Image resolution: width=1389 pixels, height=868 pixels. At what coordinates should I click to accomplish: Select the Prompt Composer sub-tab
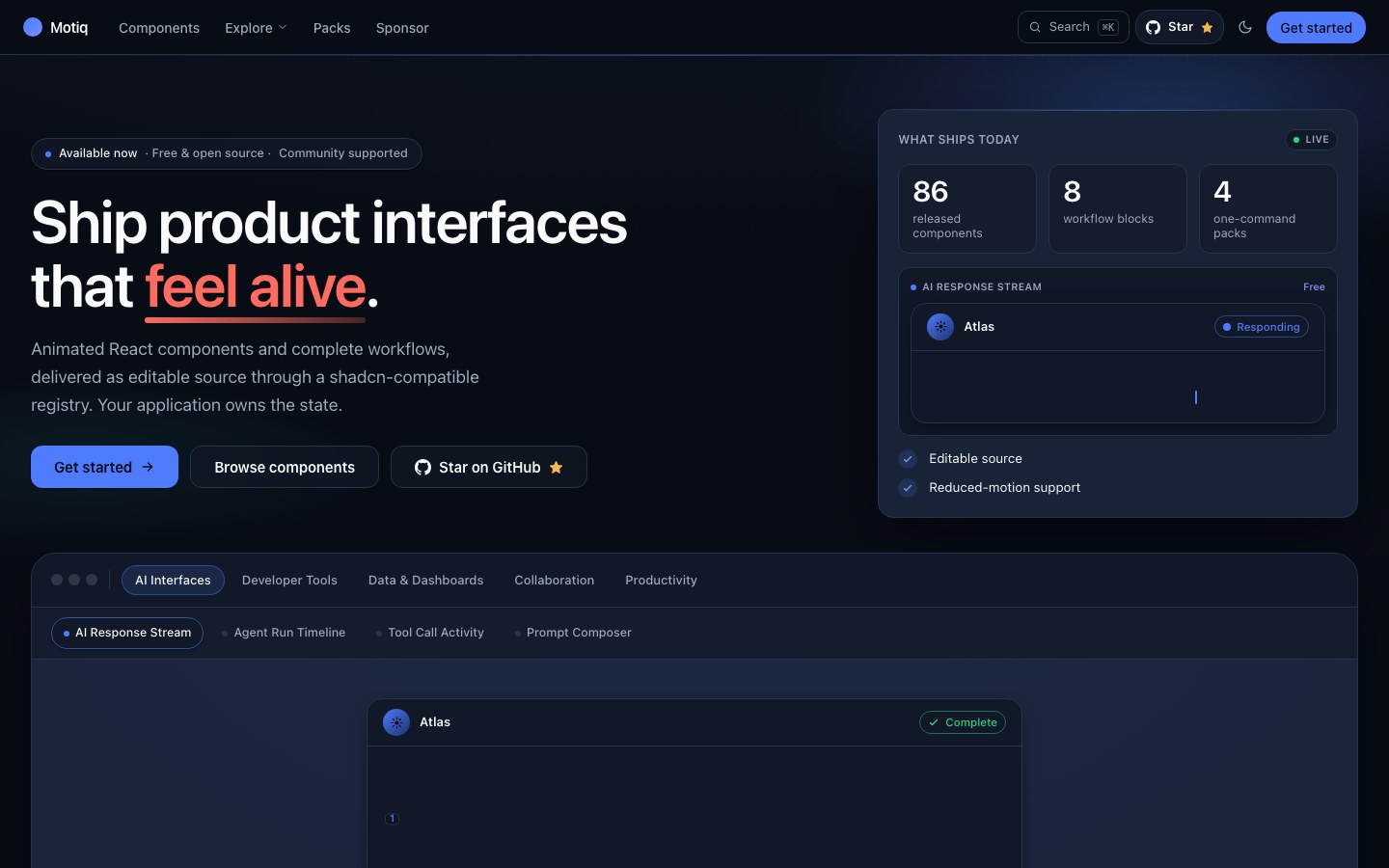pos(573,633)
